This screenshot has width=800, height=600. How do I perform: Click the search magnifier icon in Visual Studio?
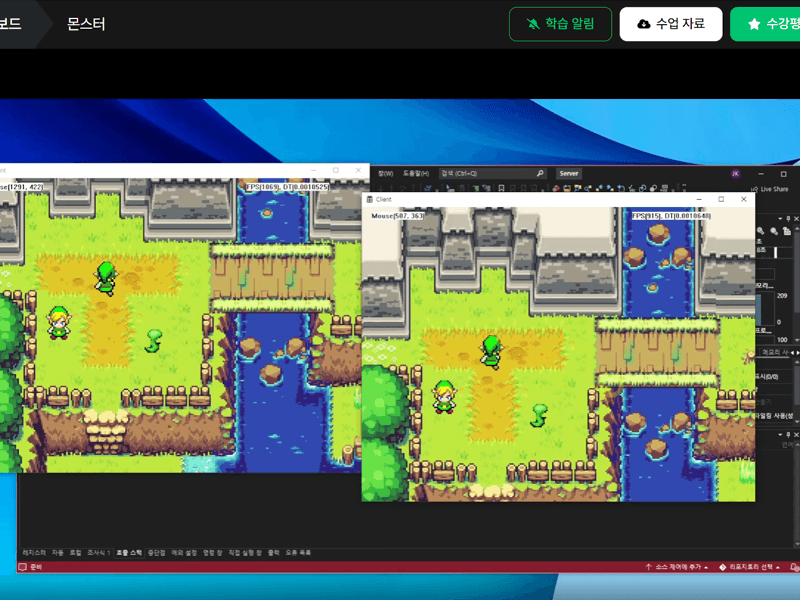coord(540,173)
